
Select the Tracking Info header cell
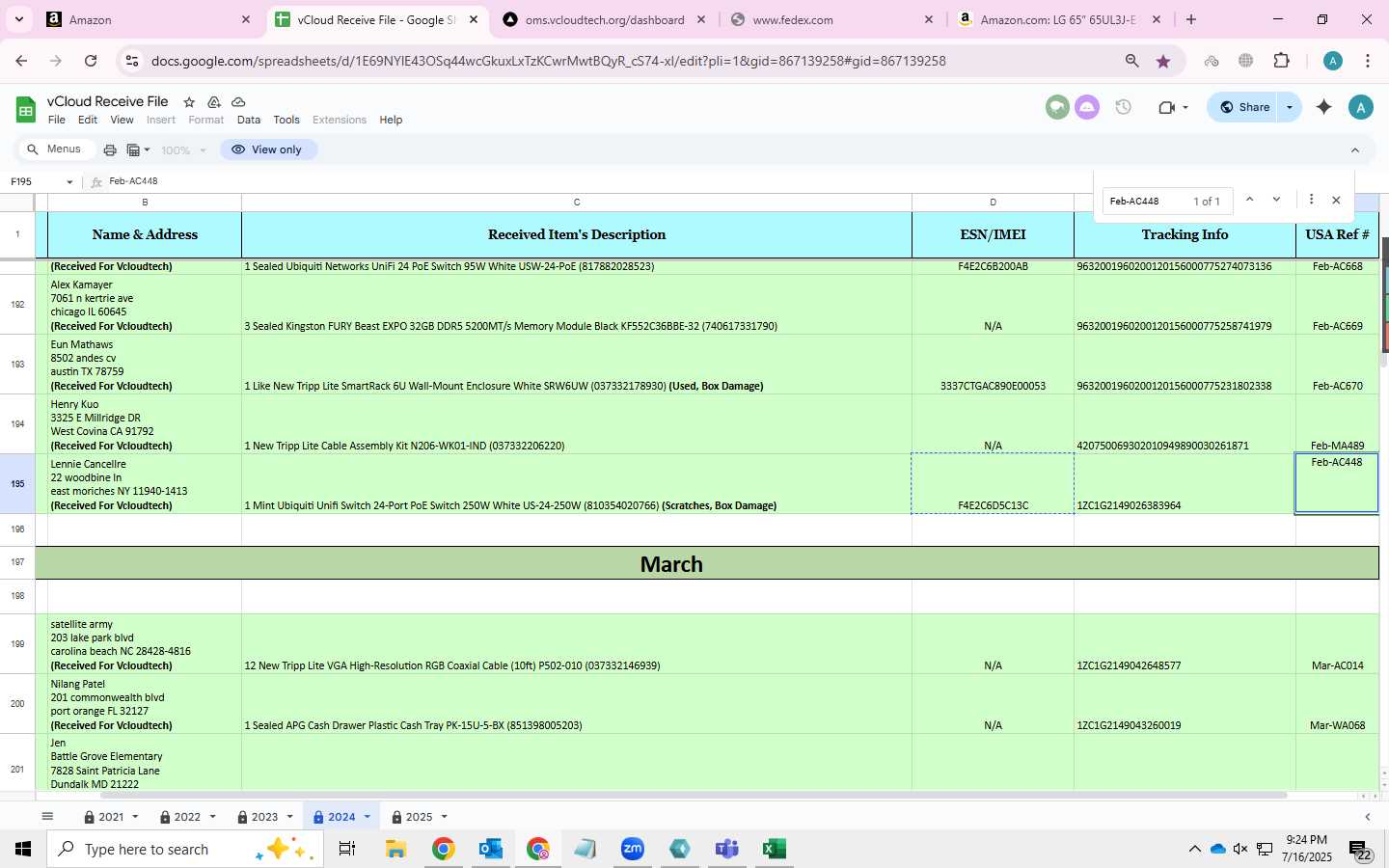pyautogui.click(x=1185, y=234)
